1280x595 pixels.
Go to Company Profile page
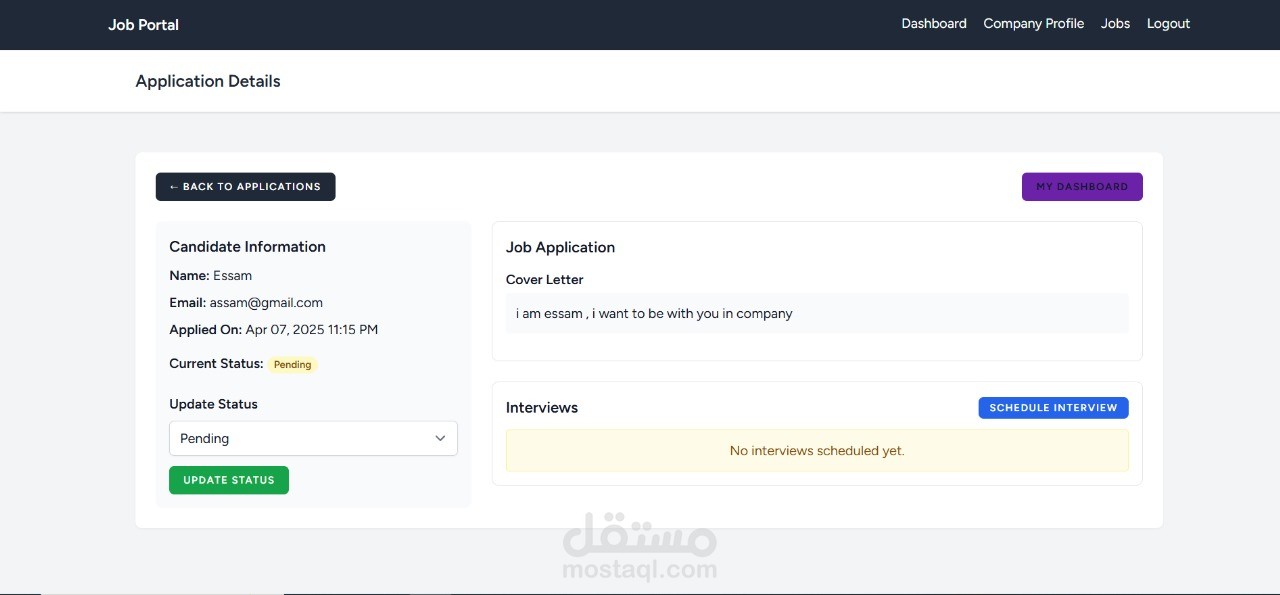pos(1033,24)
